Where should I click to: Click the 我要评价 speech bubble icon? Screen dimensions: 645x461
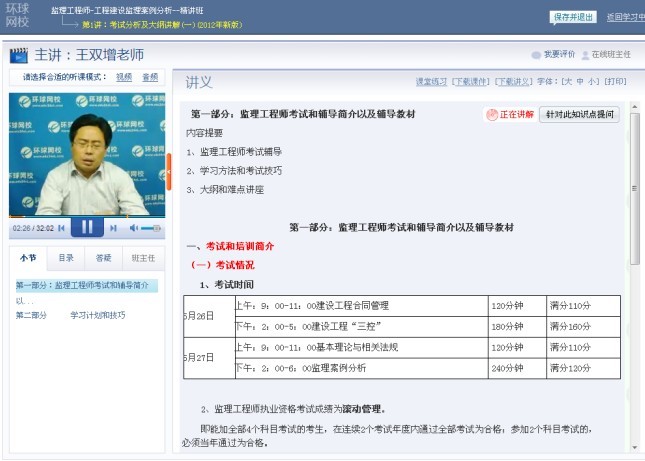(x=536, y=55)
